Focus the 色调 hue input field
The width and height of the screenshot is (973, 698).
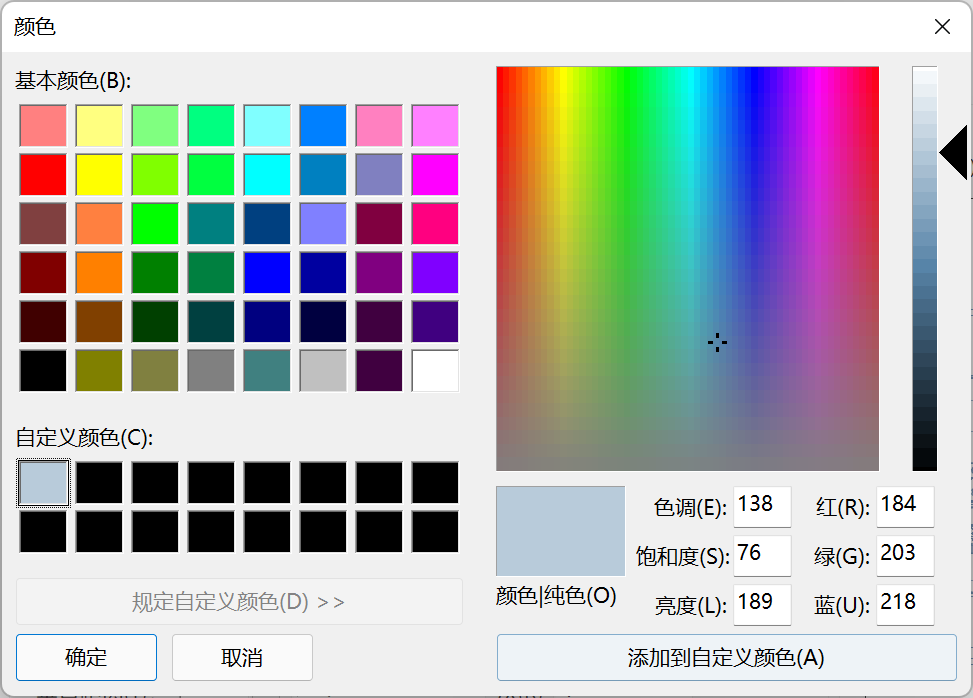point(762,506)
